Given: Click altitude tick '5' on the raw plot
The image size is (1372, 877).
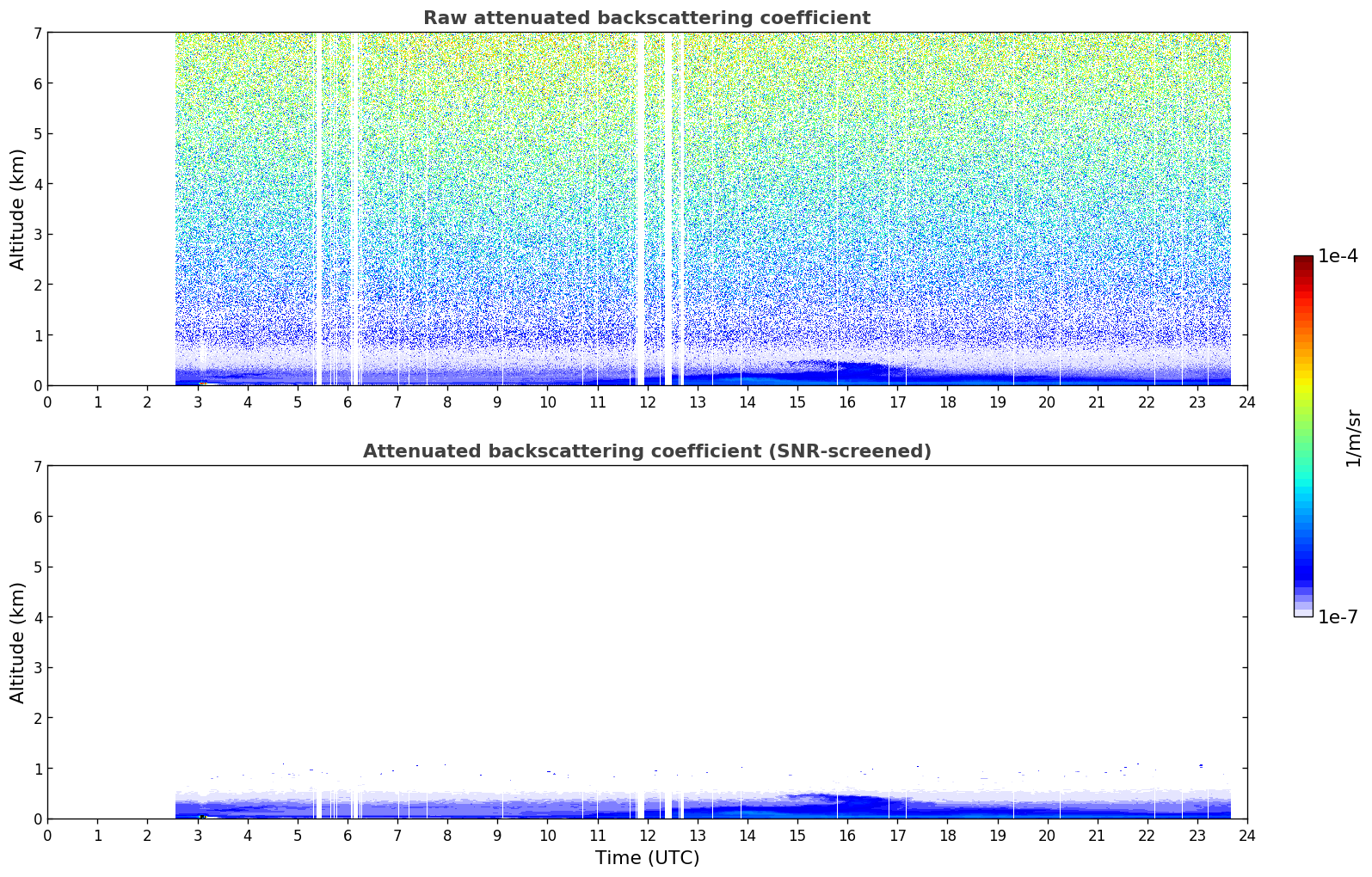Looking at the screenshot, I should tap(37, 133).
